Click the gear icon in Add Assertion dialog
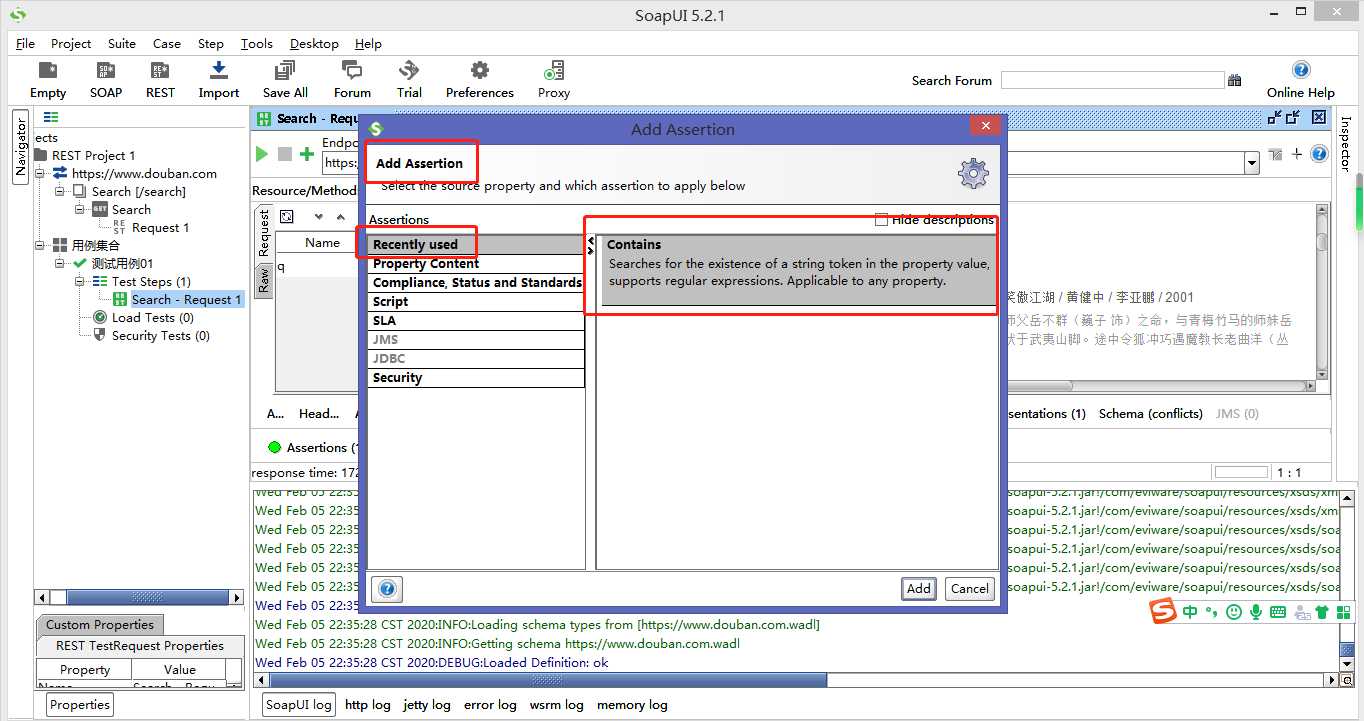 (x=973, y=173)
